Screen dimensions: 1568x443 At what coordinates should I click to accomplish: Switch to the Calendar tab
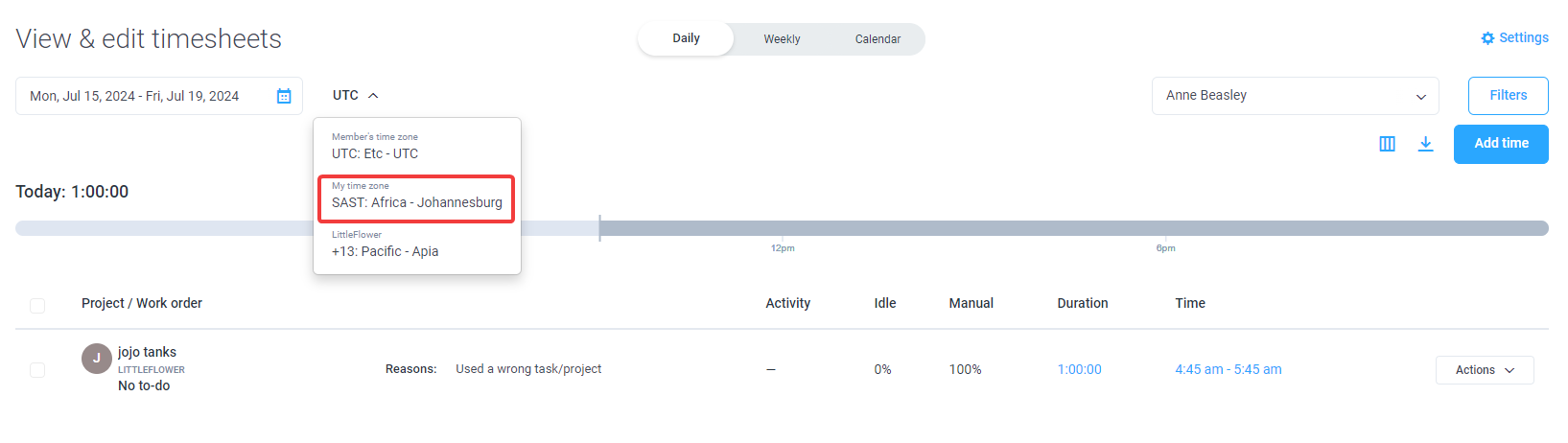(878, 39)
